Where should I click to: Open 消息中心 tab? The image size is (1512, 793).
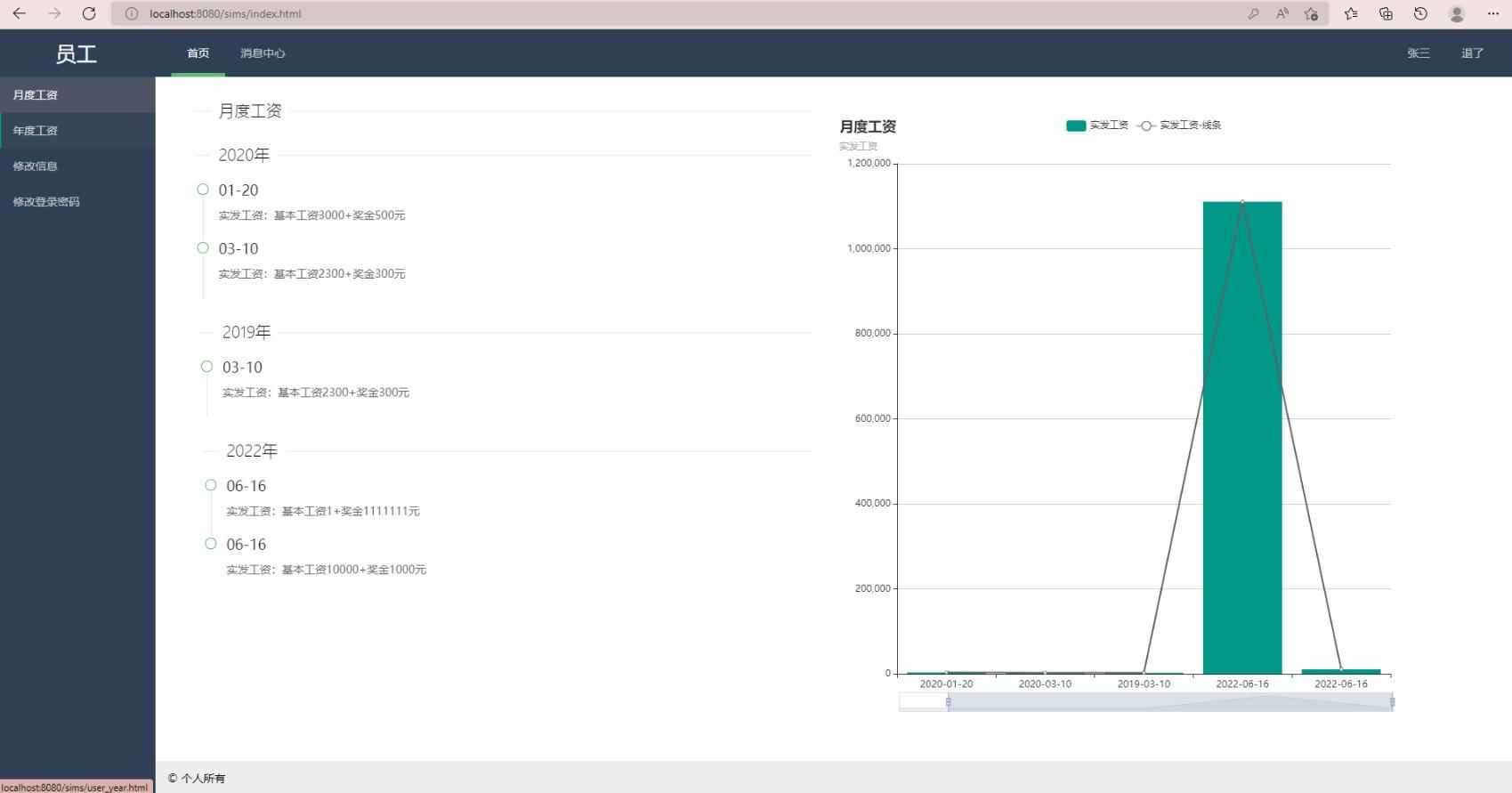coord(263,53)
